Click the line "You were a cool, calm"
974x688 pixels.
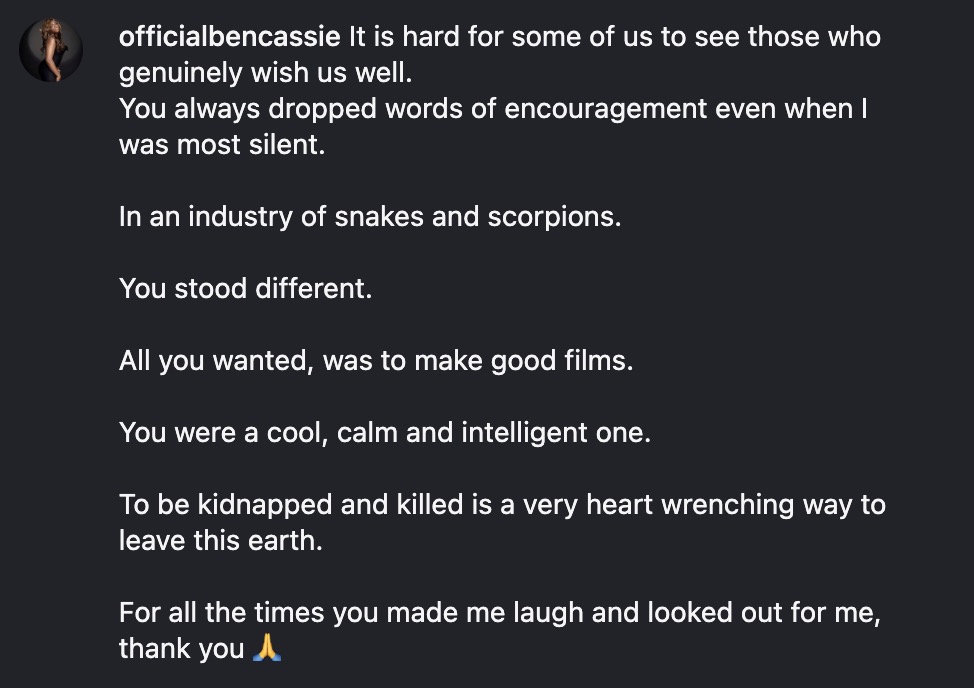(x=385, y=432)
